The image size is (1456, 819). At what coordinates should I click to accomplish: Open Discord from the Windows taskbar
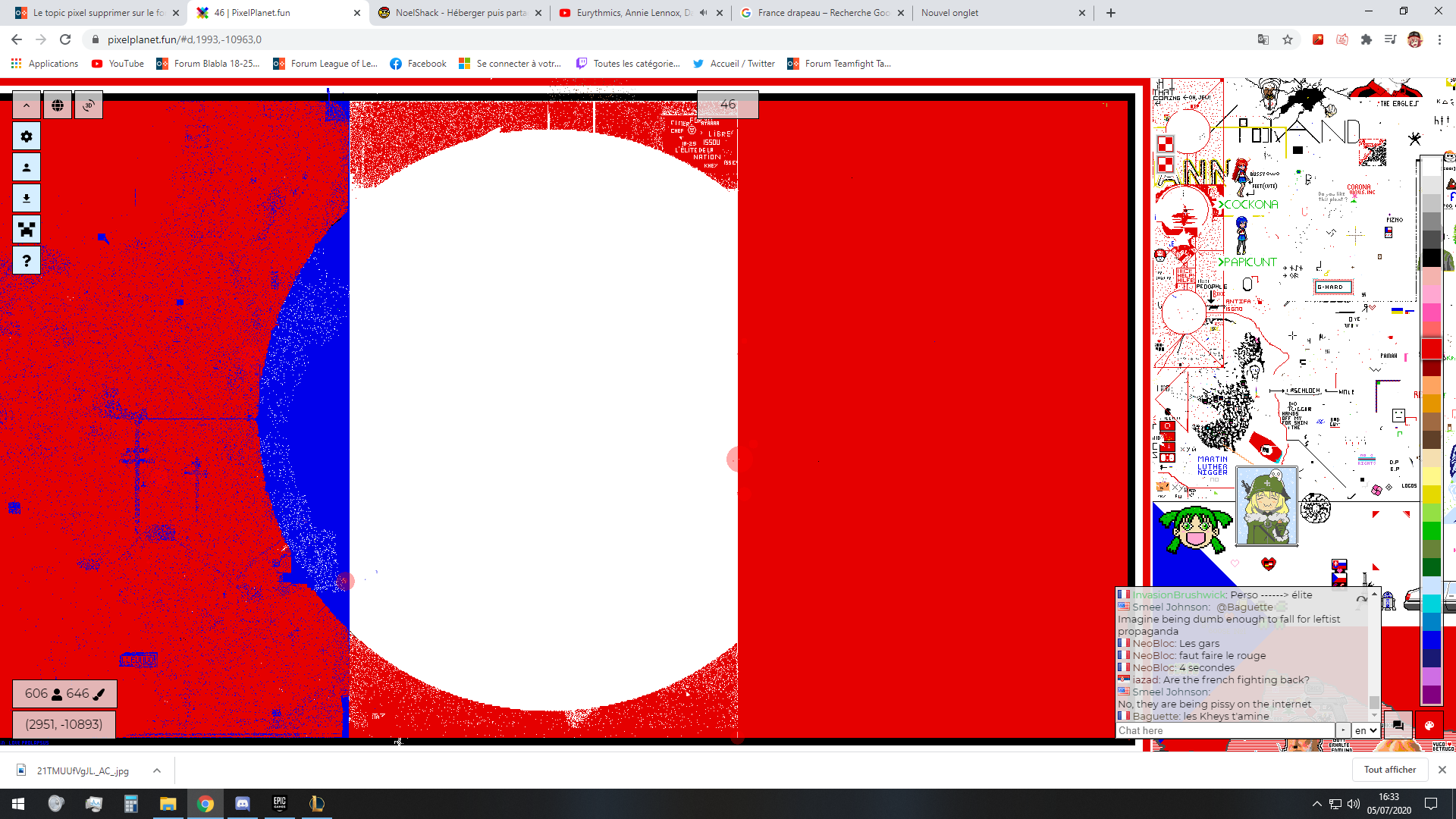click(243, 804)
